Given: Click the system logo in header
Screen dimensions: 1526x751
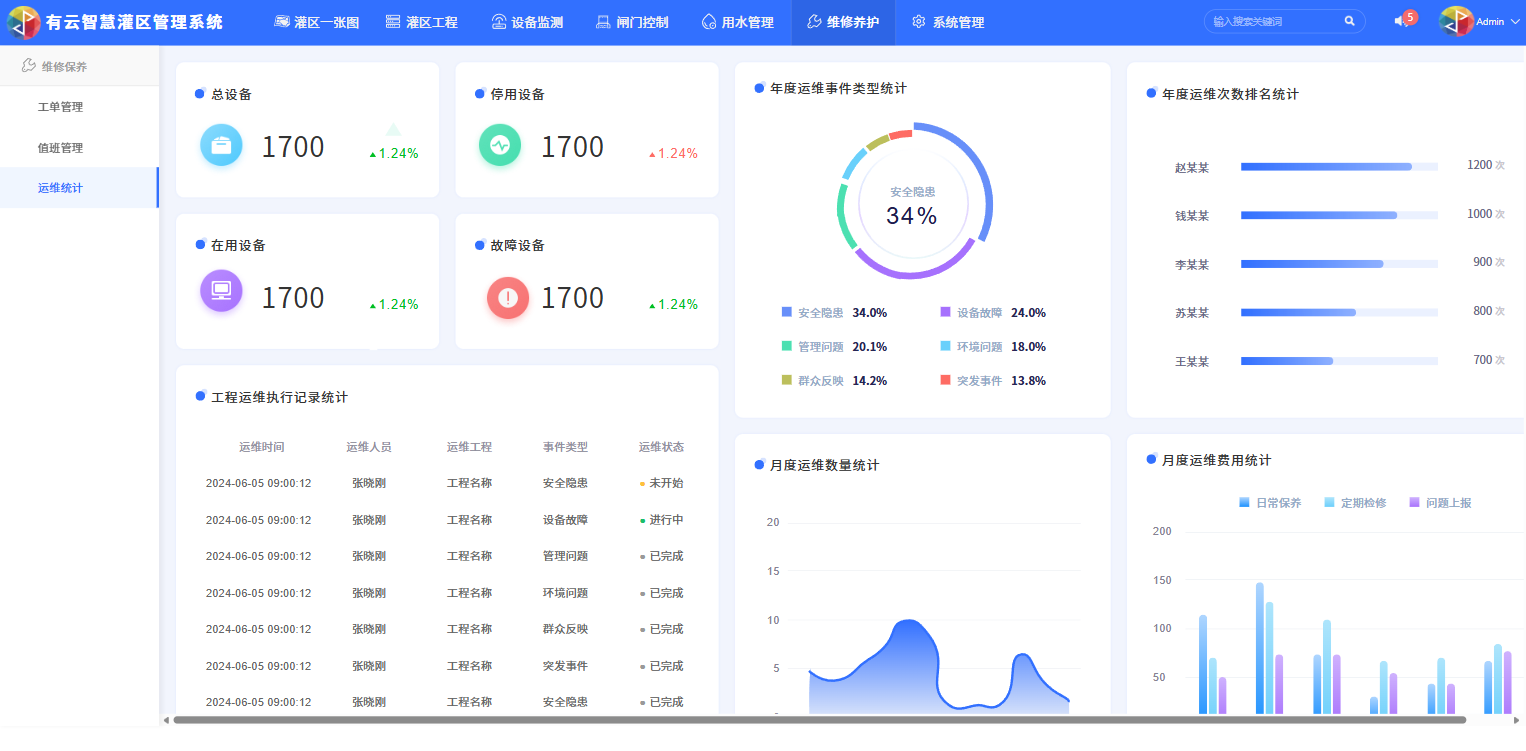Looking at the screenshot, I should [24, 22].
